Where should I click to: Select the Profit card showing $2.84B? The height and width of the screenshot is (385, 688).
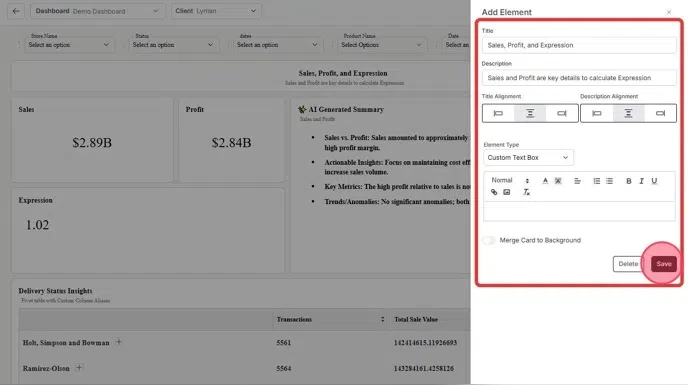click(x=231, y=140)
